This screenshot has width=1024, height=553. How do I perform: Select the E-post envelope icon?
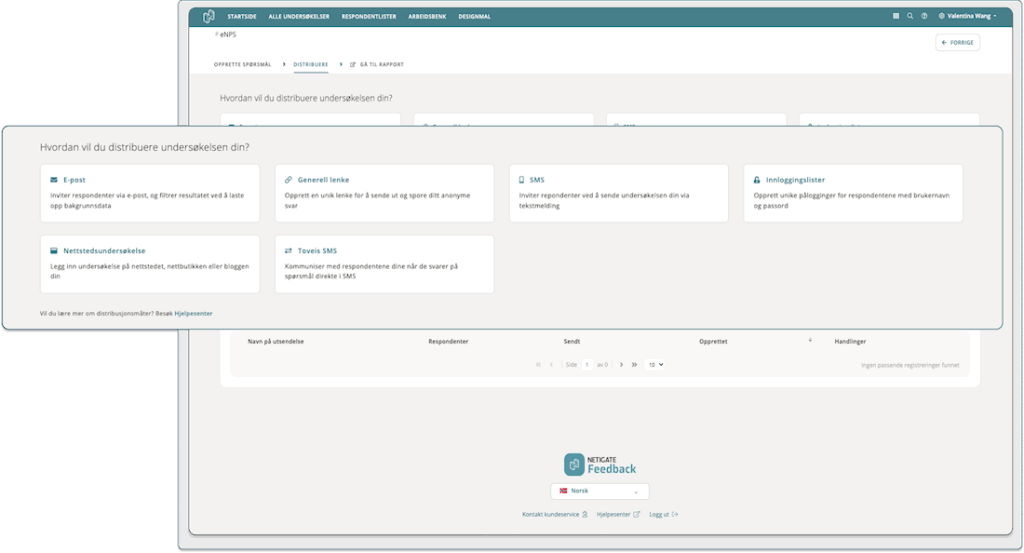(x=54, y=180)
